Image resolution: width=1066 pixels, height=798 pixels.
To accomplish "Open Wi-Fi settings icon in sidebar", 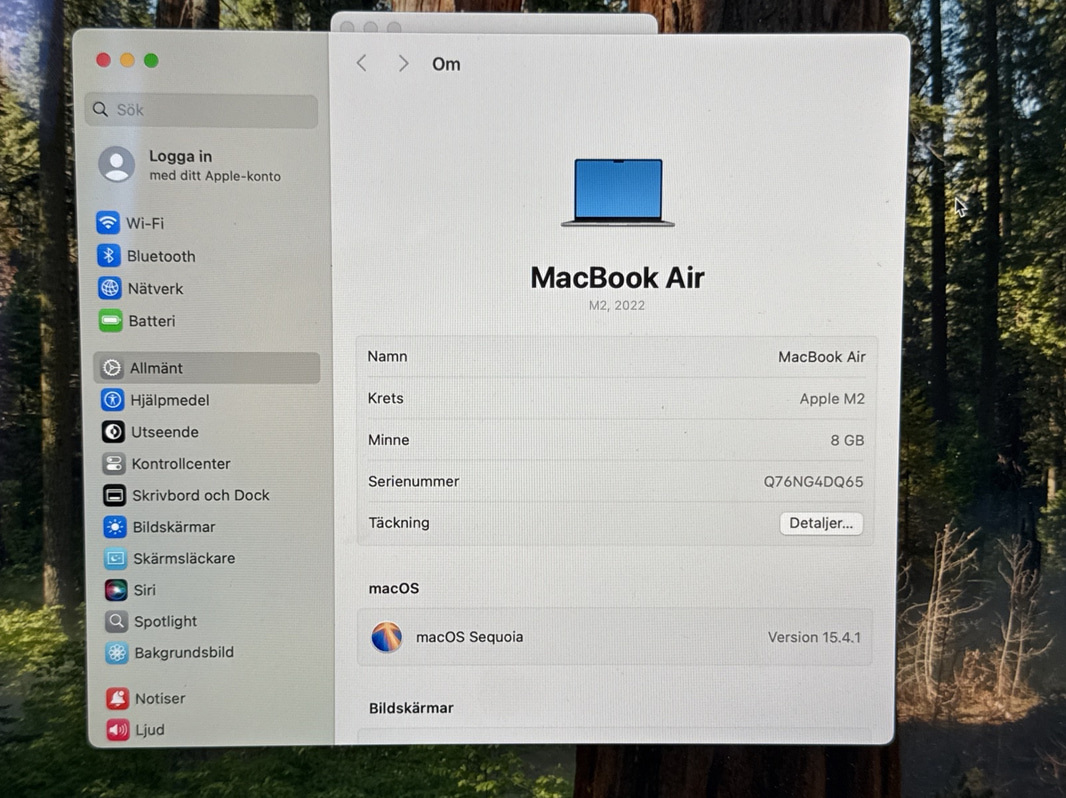I will 108,223.
